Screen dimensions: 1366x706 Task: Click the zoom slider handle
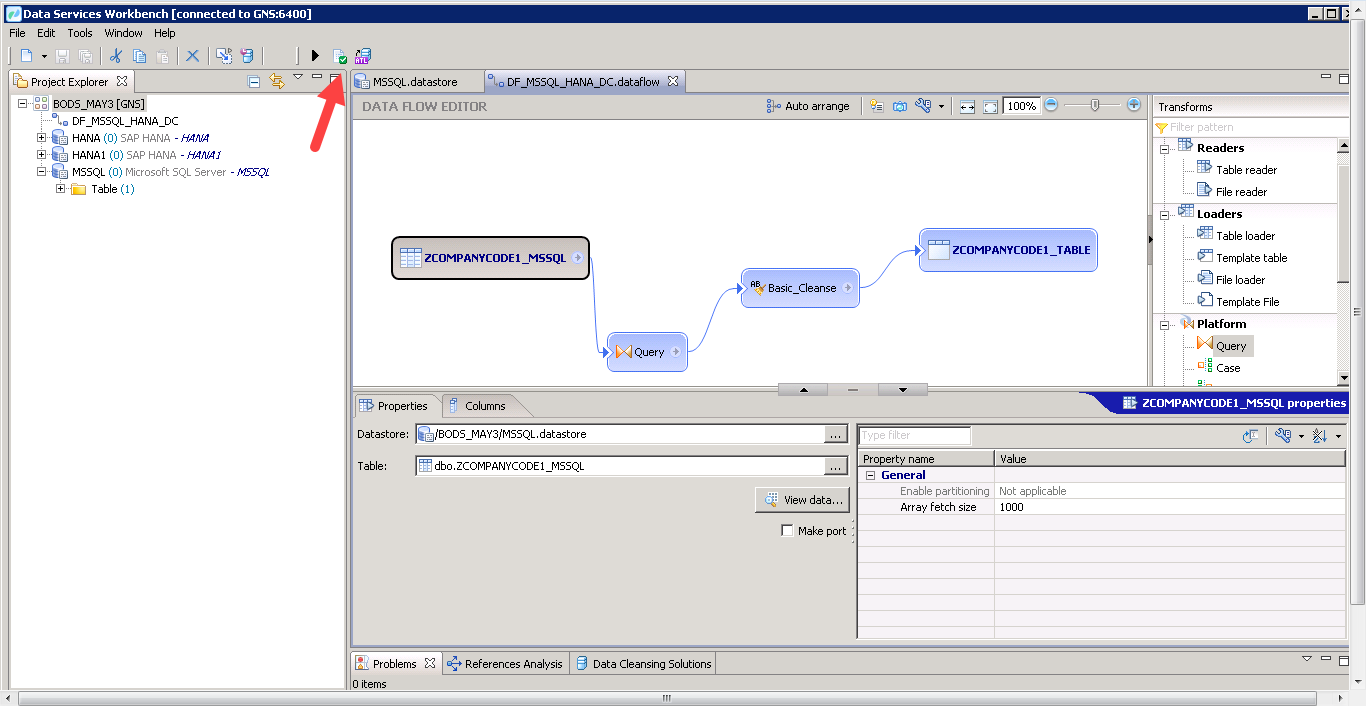point(1096,105)
